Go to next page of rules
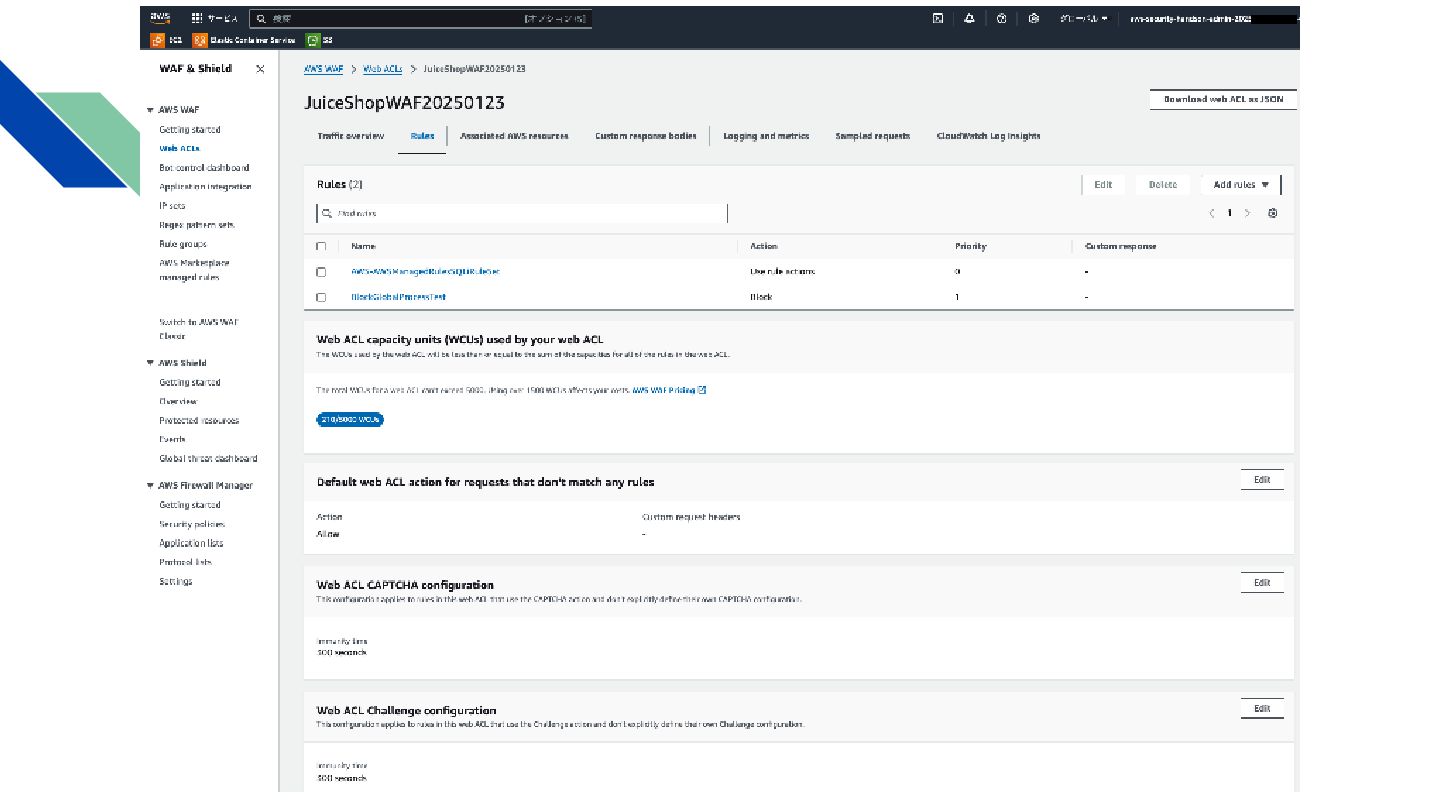1440x810 pixels. pos(1247,213)
